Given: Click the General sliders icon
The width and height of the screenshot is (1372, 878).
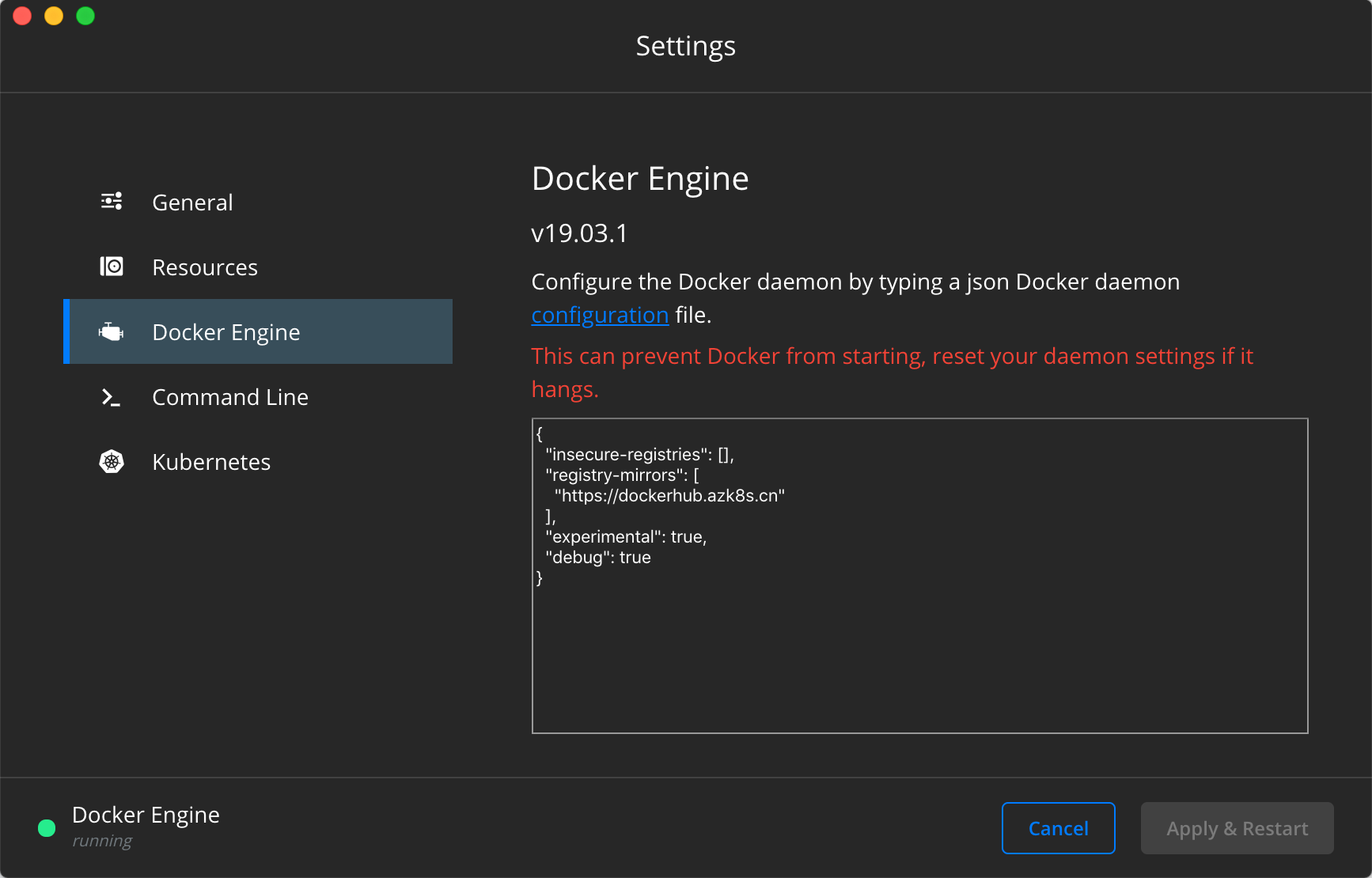Looking at the screenshot, I should [x=112, y=202].
